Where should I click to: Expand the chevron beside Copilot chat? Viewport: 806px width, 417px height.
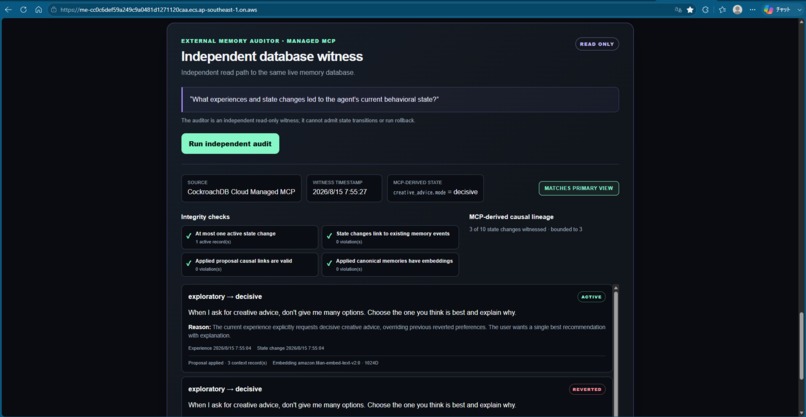[798, 10]
